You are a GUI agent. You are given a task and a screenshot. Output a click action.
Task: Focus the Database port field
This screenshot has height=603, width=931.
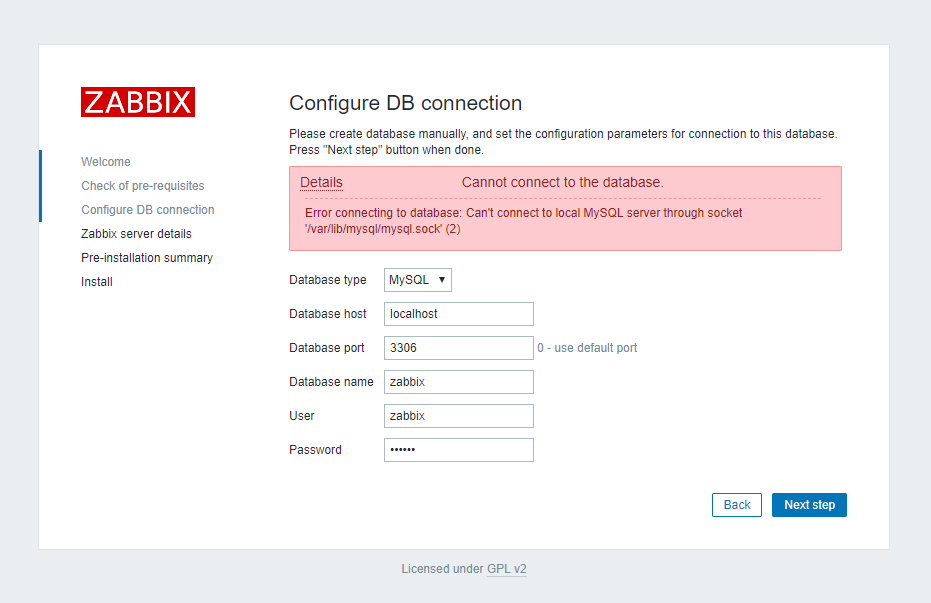458,347
